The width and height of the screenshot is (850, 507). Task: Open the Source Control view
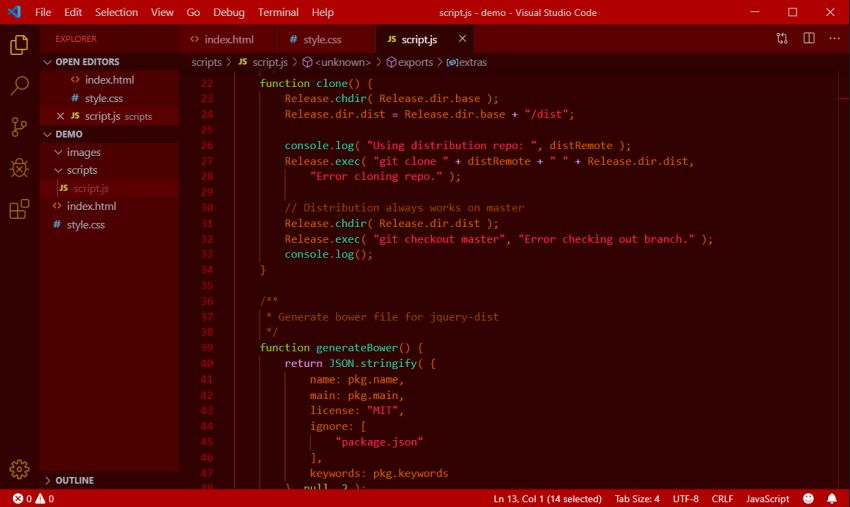pyautogui.click(x=19, y=127)
